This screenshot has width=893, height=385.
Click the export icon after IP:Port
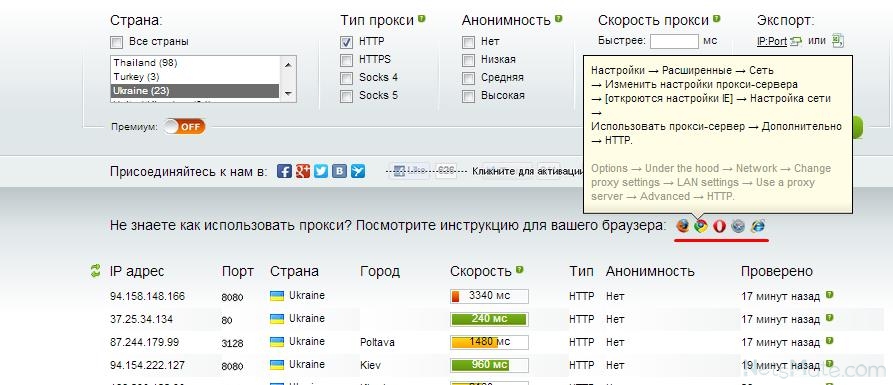click(x=796, y=41)
